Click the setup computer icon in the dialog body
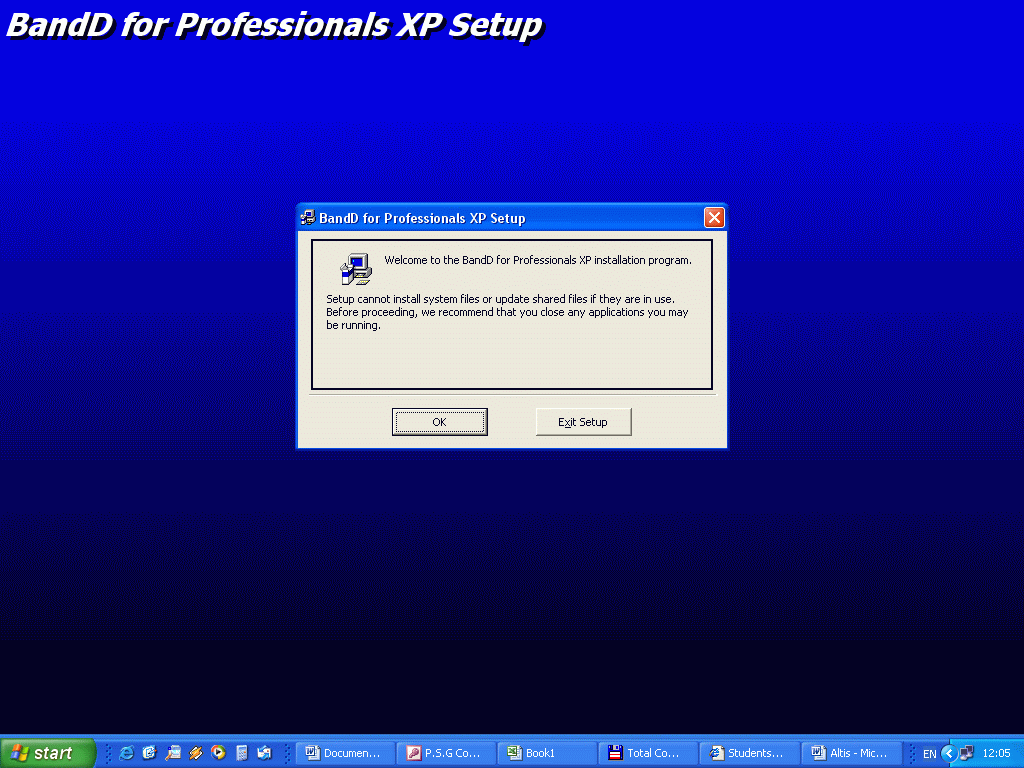The height and width of the screenshot is (768, 1024). (x=356, y=268)
